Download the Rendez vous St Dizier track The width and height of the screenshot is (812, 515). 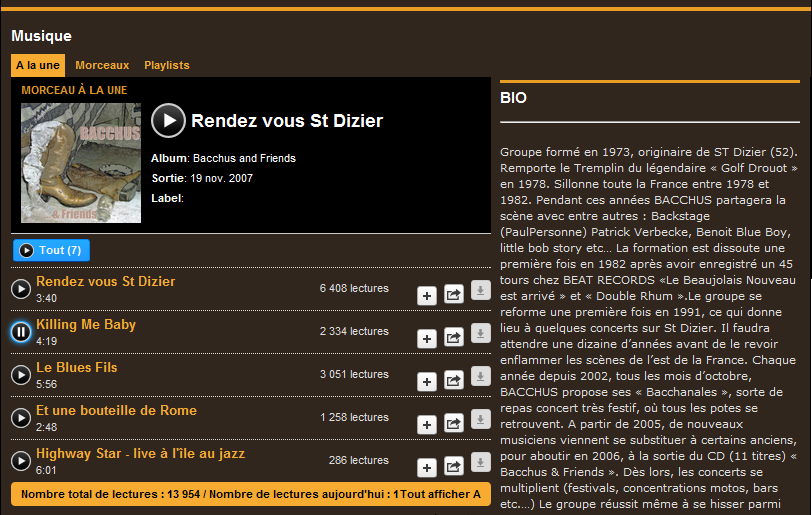481,291
